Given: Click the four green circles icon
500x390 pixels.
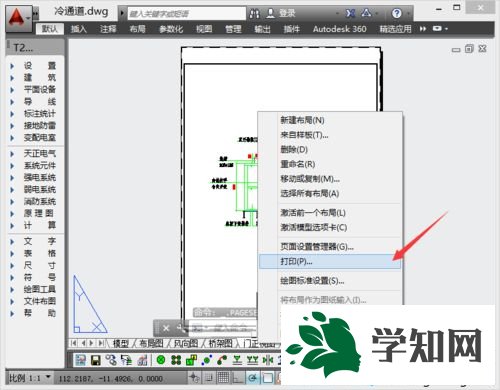Looking at the screenshot, I should (176, 360).
